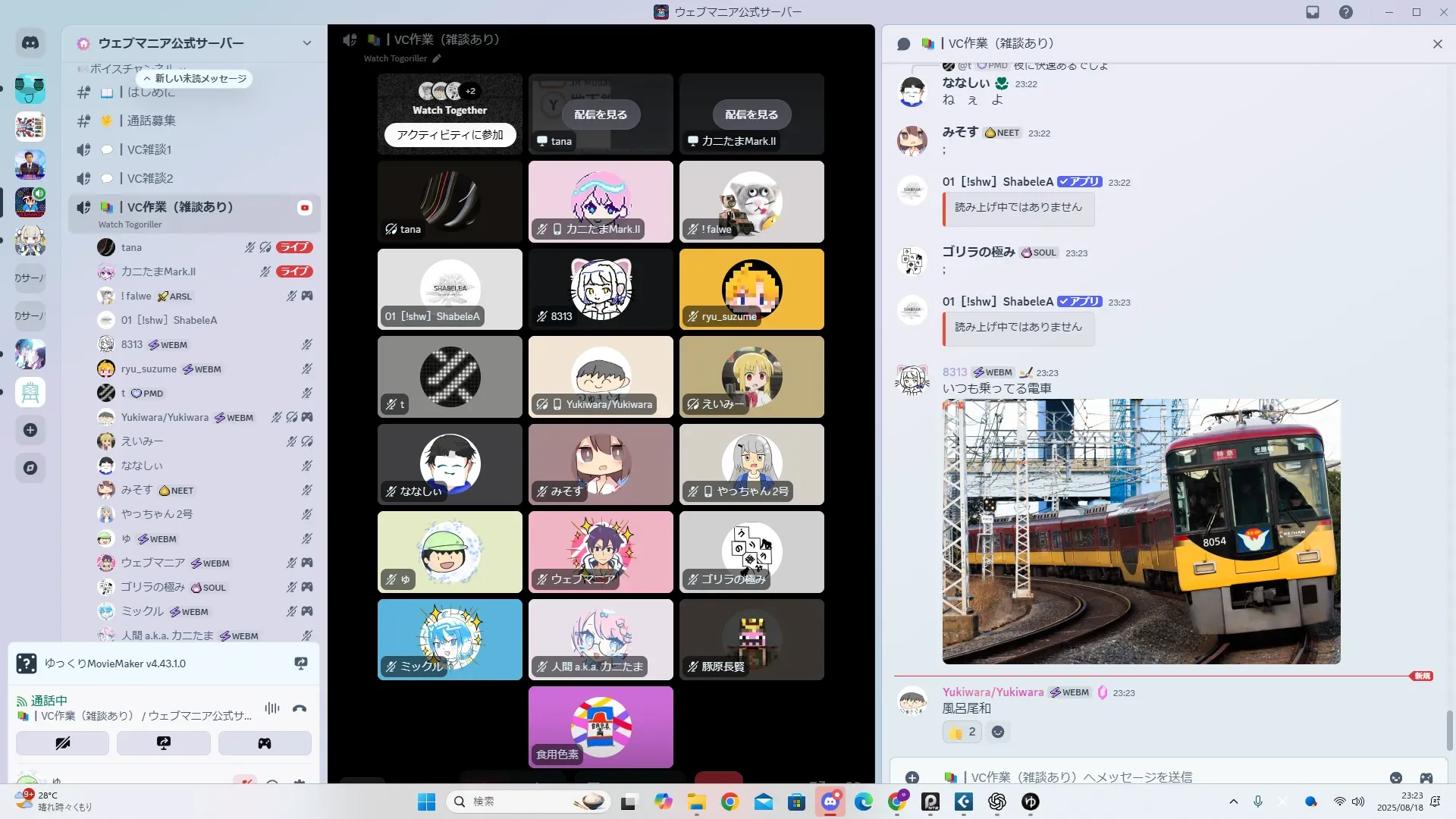Expand ウェブマニア公式サーバー server dropdown menu
This screenshot has width=1456, height=819.
pos(306,43)
